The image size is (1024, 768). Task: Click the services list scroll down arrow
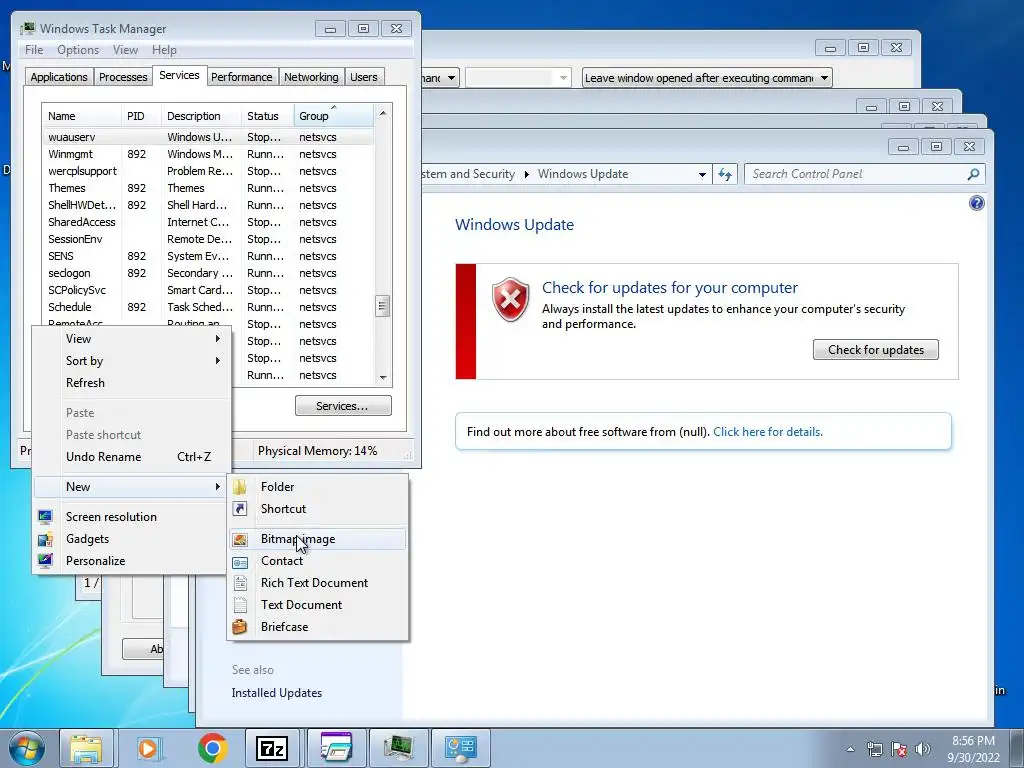point(383,377)
